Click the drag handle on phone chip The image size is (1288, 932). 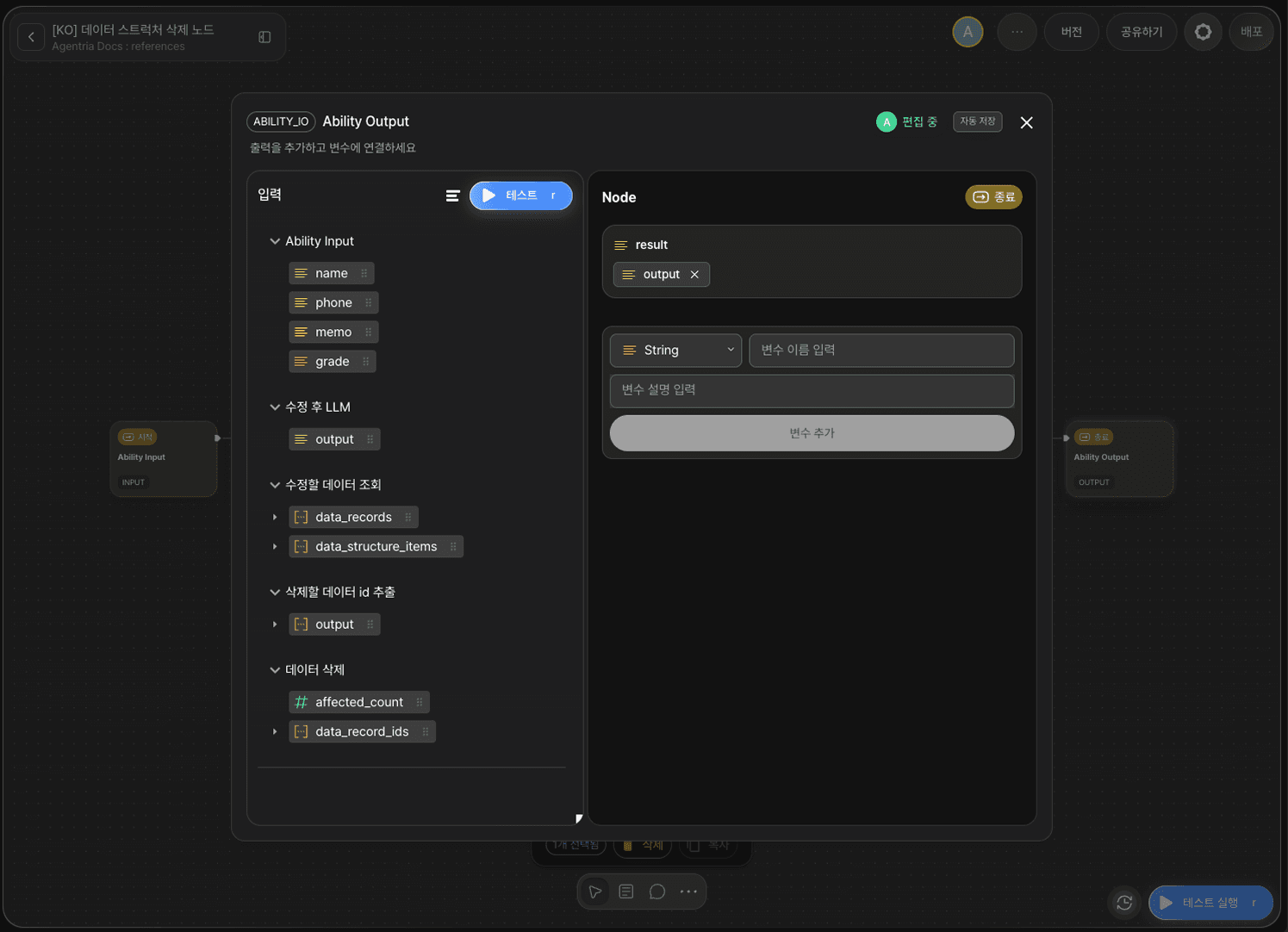368,302
